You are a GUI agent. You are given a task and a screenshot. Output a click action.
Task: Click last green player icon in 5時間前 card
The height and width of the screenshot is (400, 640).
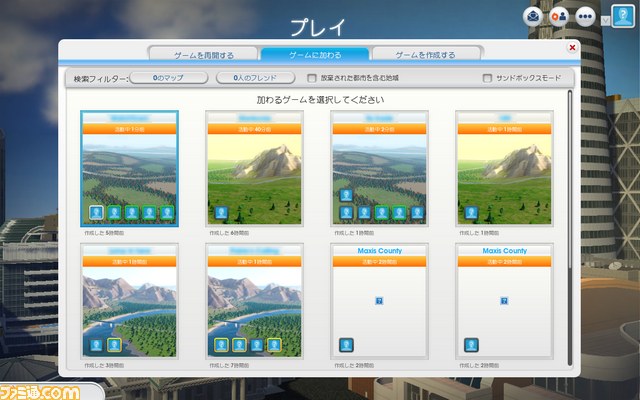[167, 213]
